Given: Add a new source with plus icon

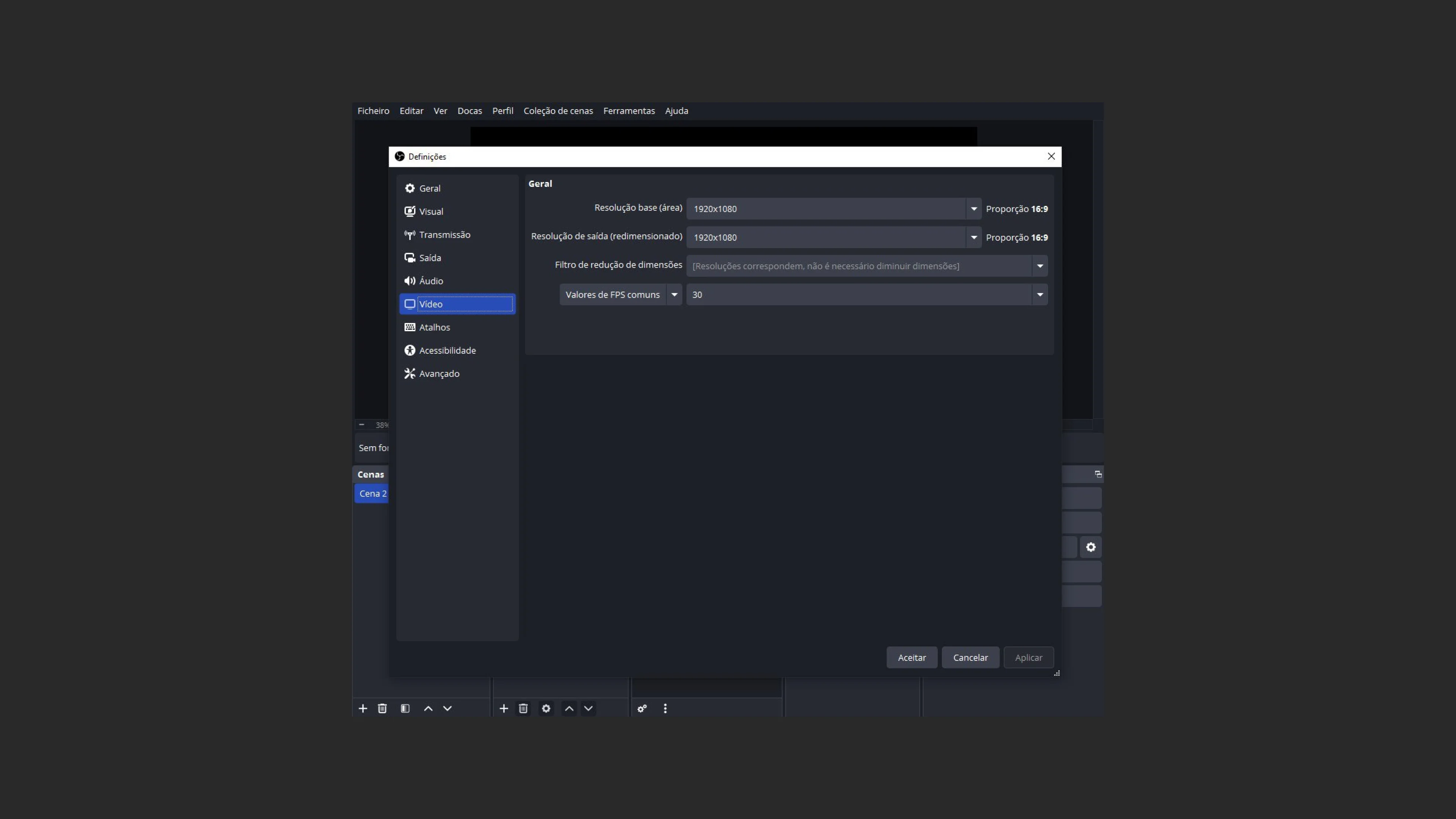Looking at the screenshot, I should point(504,708).
